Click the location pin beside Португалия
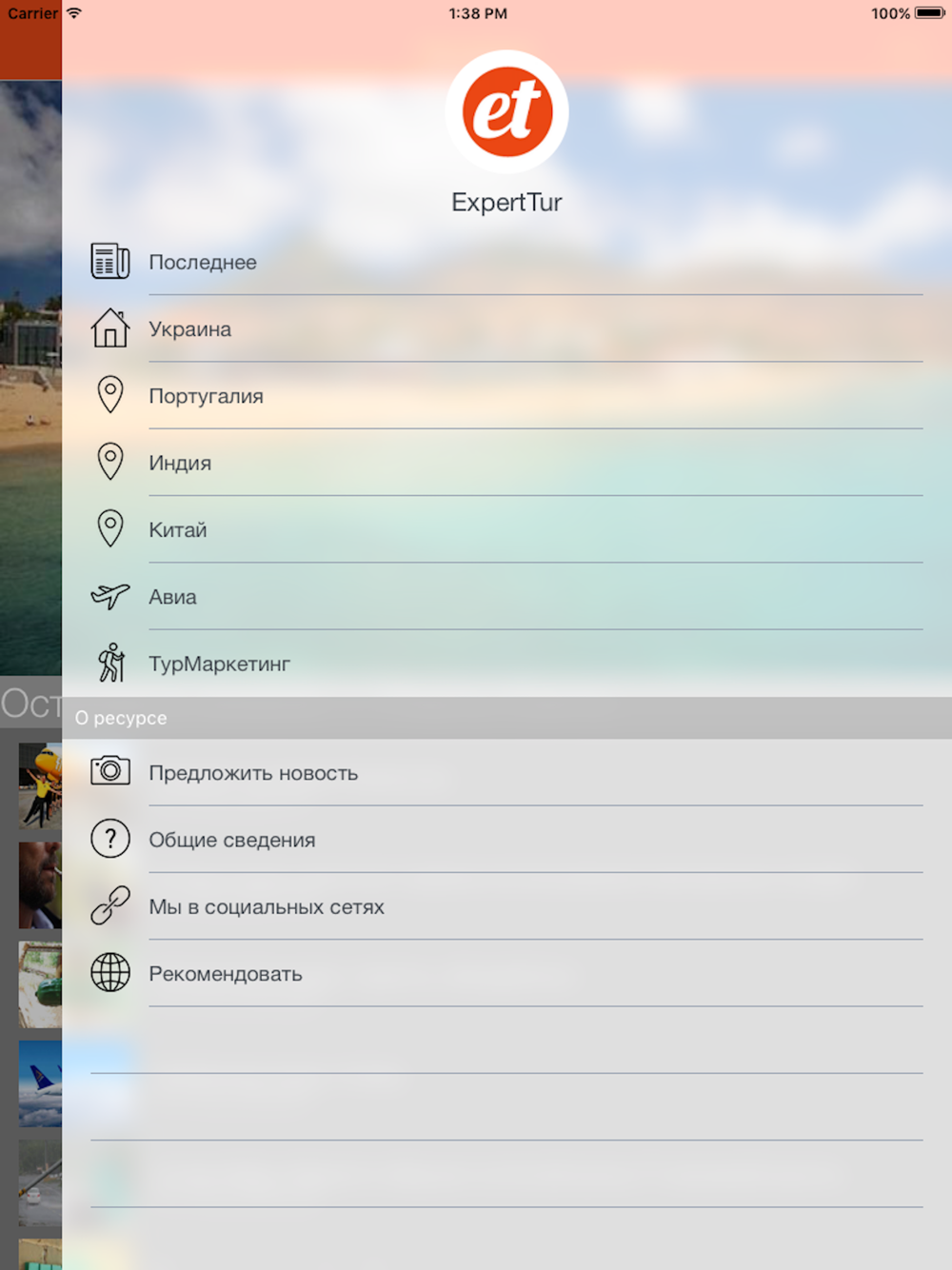952x1270 pixels. pos(110,394)
